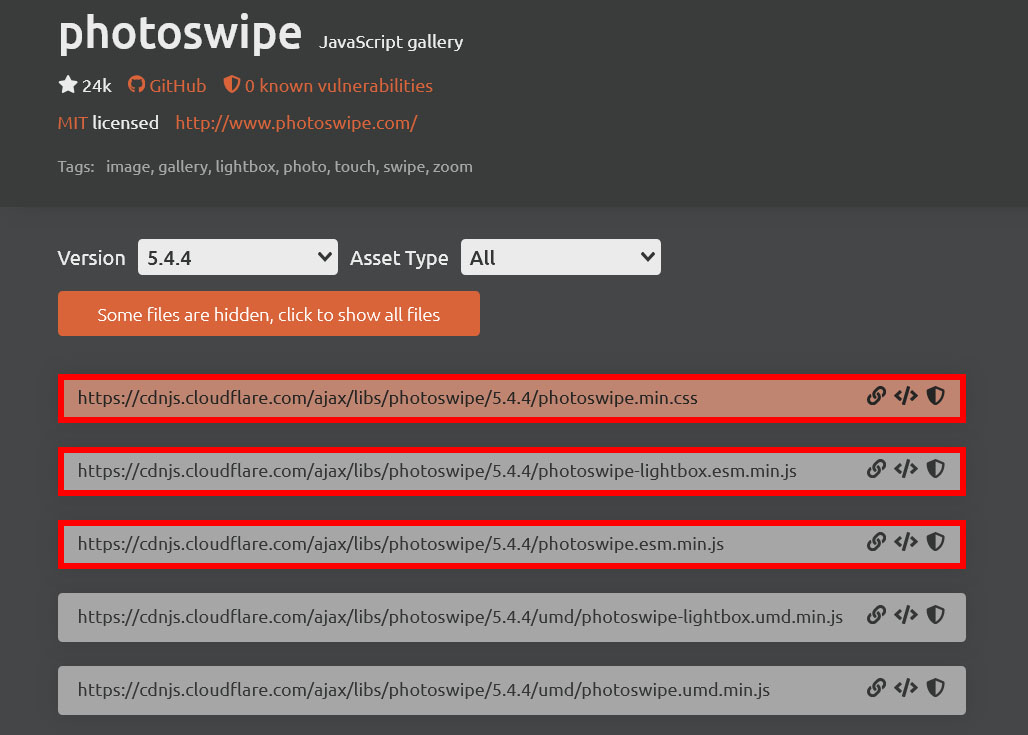Expand the Asset Type dropdown
This screenshot has height=735, width=1028.
click(560, 257)
